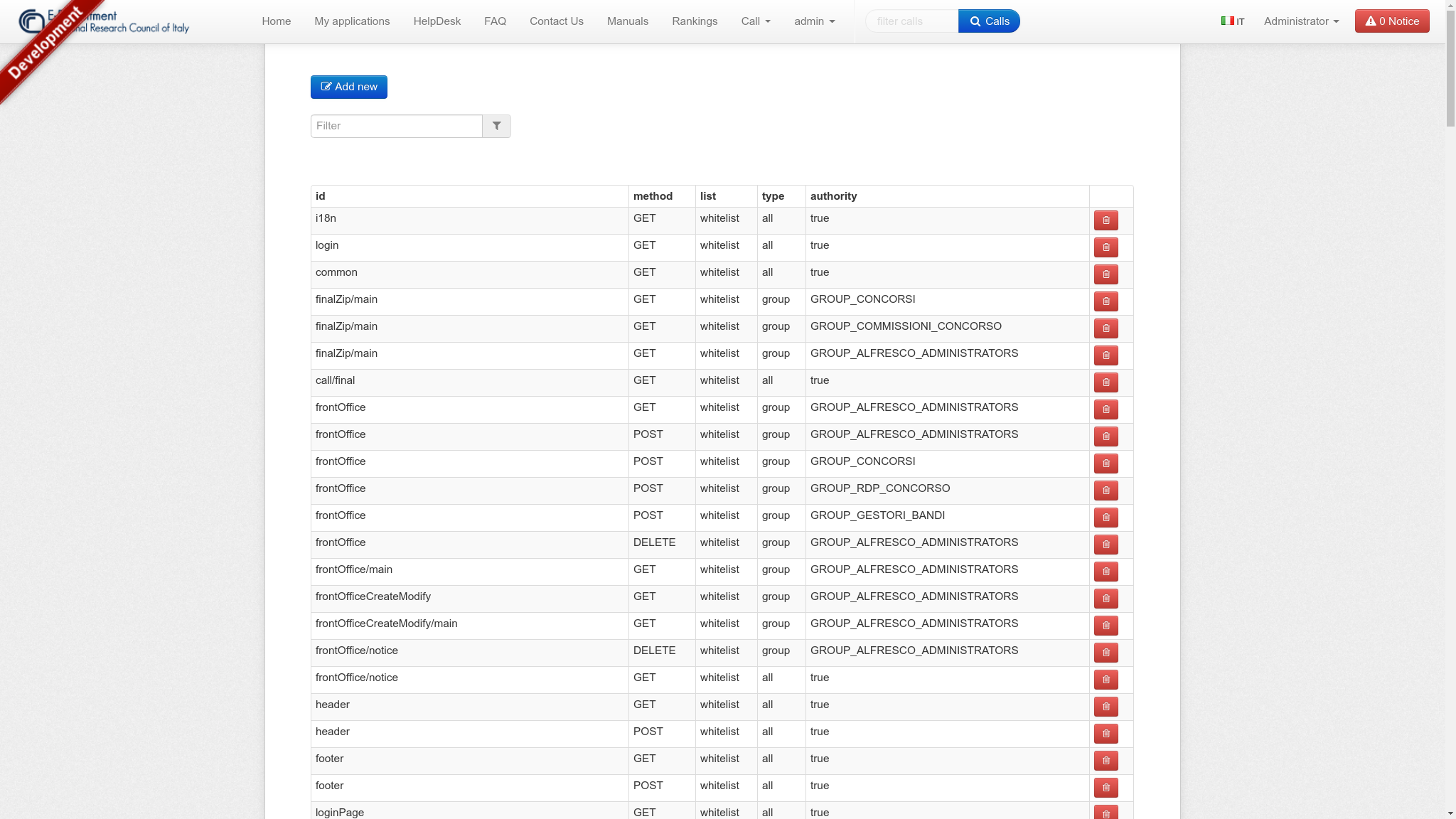The height and width of the screenshot is (819, 1456).
Task: Delete the i18n row with trash icon
Action: click(1106, 220)
